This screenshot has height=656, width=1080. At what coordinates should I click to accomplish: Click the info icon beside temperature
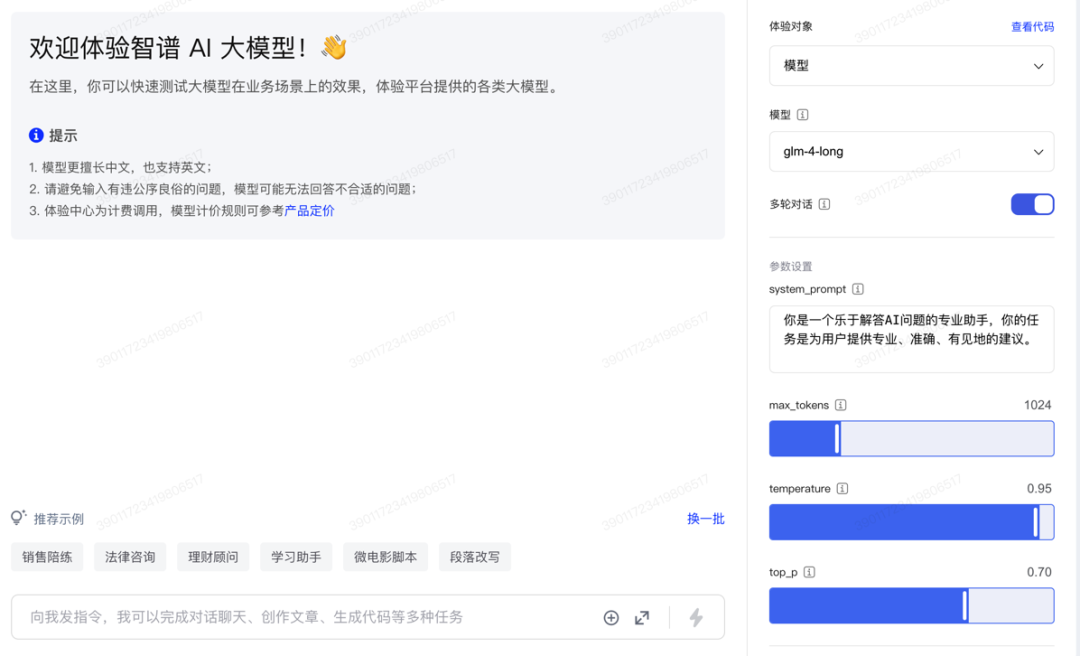click(843, 489)
